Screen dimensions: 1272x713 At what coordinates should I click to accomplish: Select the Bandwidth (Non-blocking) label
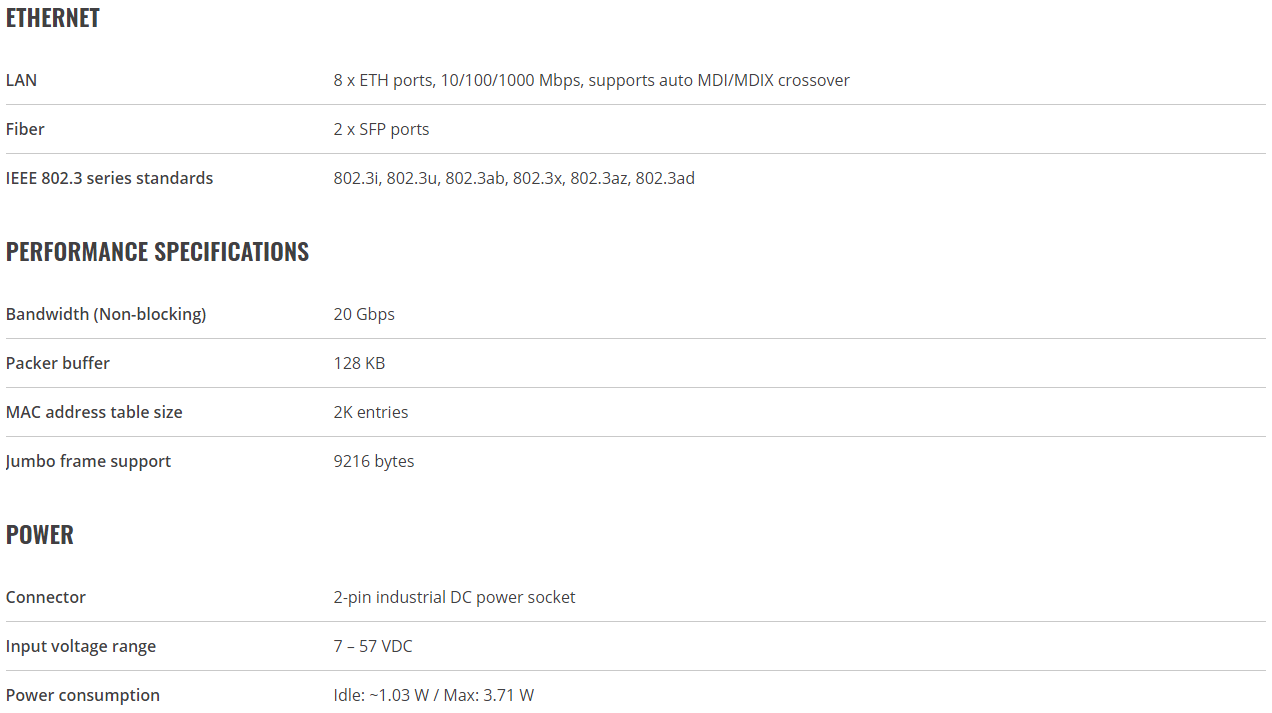(x=106, y=314)
